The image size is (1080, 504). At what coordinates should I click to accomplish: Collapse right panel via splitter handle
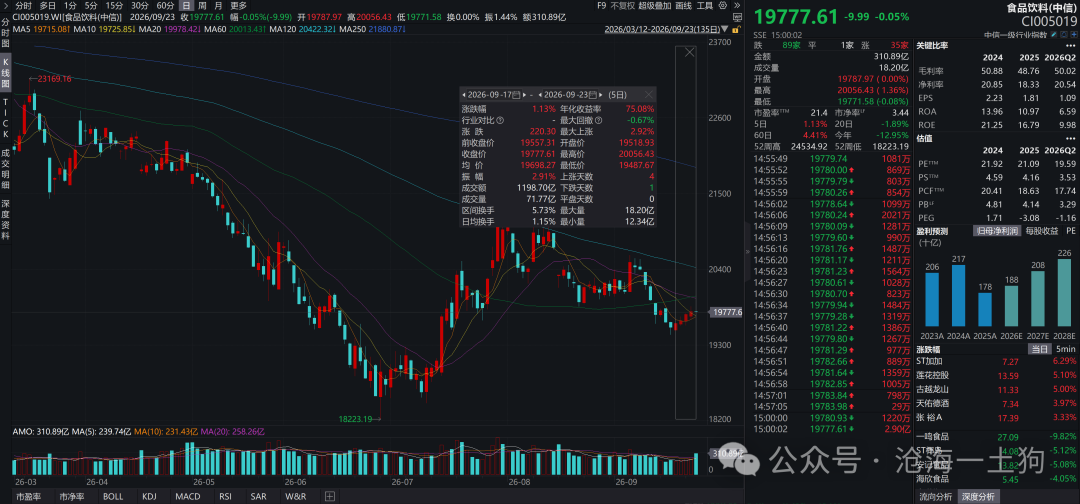[x=748, y=252]
